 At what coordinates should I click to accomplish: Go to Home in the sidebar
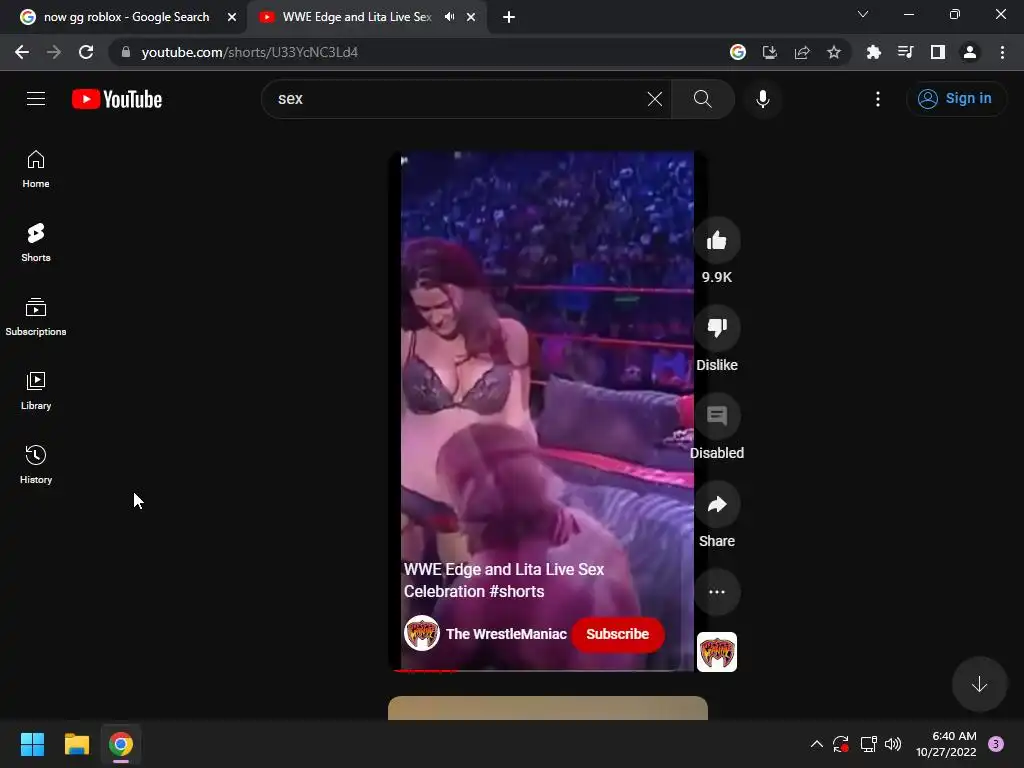point(36,169)
